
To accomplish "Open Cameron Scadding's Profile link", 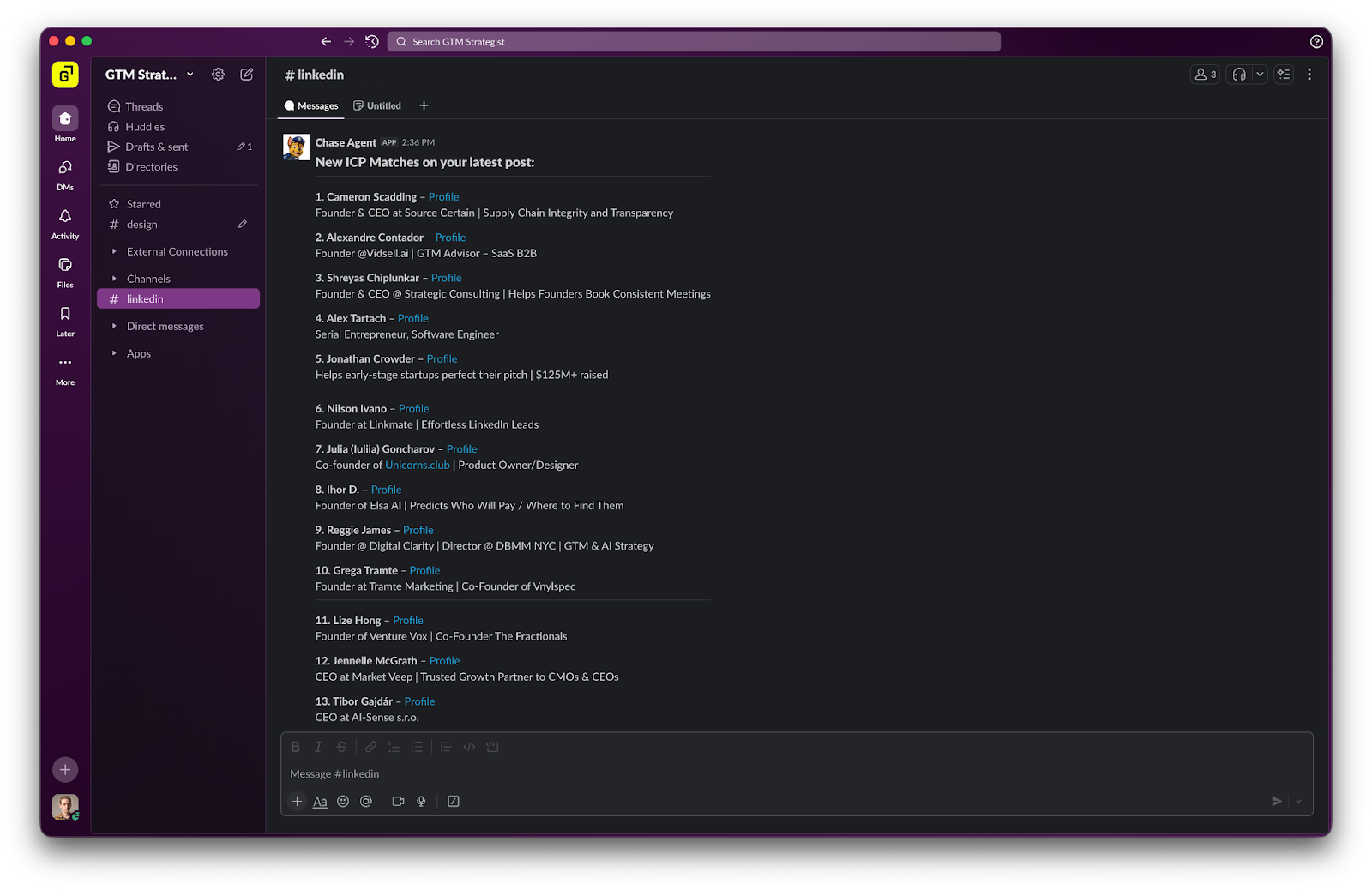I will (x=443, y=197).
